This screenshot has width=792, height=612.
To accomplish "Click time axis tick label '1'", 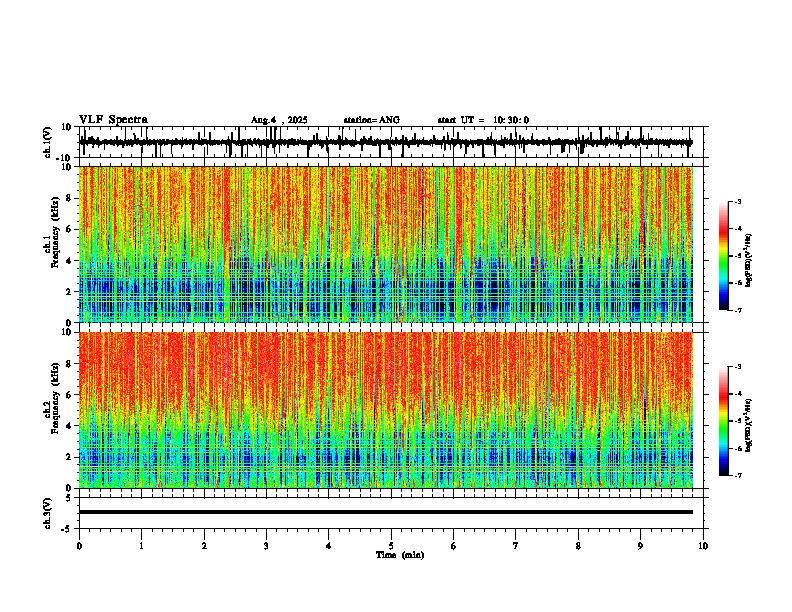I will click(x=141, y=546).
